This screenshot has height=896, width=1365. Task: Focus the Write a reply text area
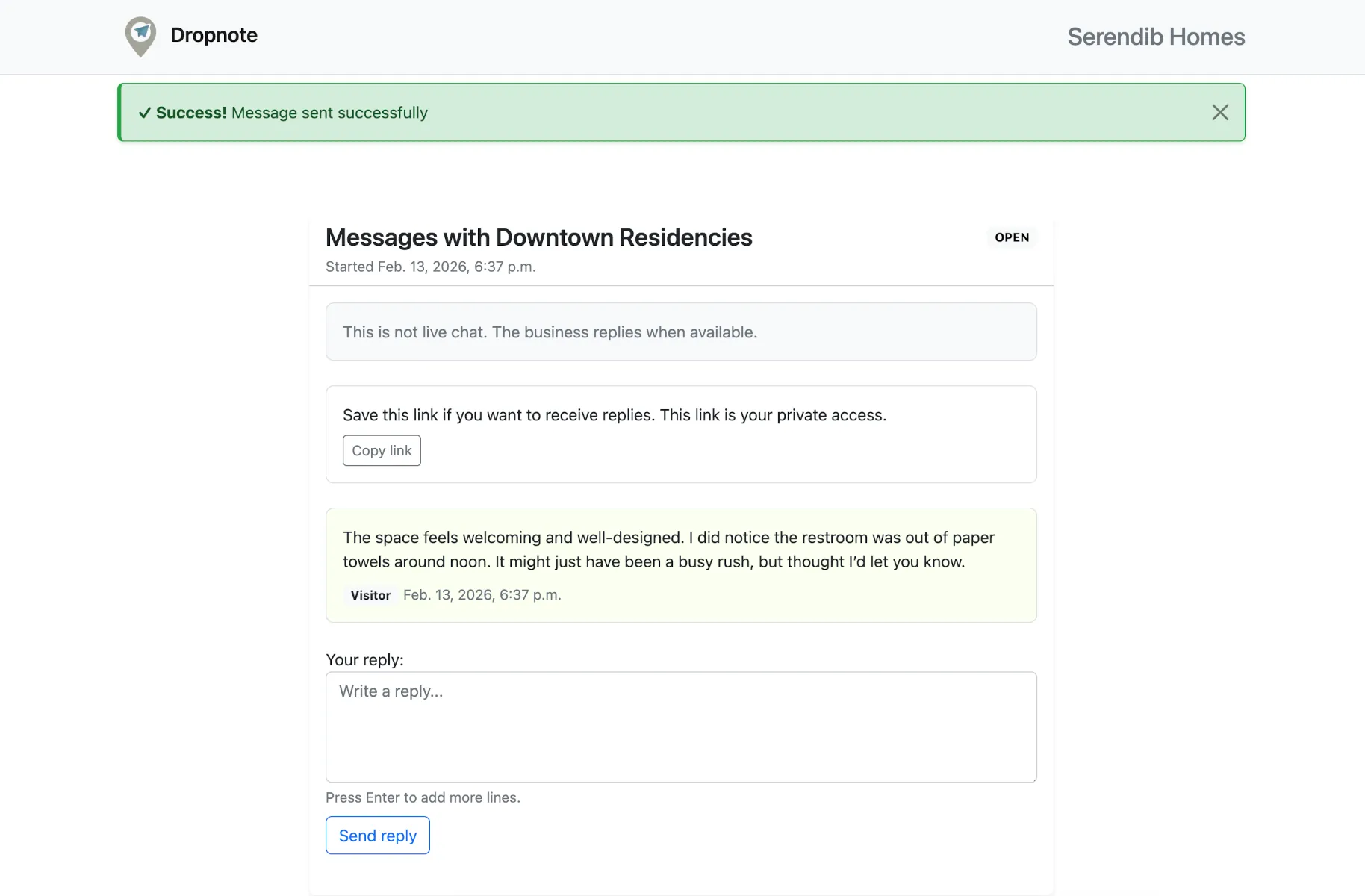[x=680, y=727]
